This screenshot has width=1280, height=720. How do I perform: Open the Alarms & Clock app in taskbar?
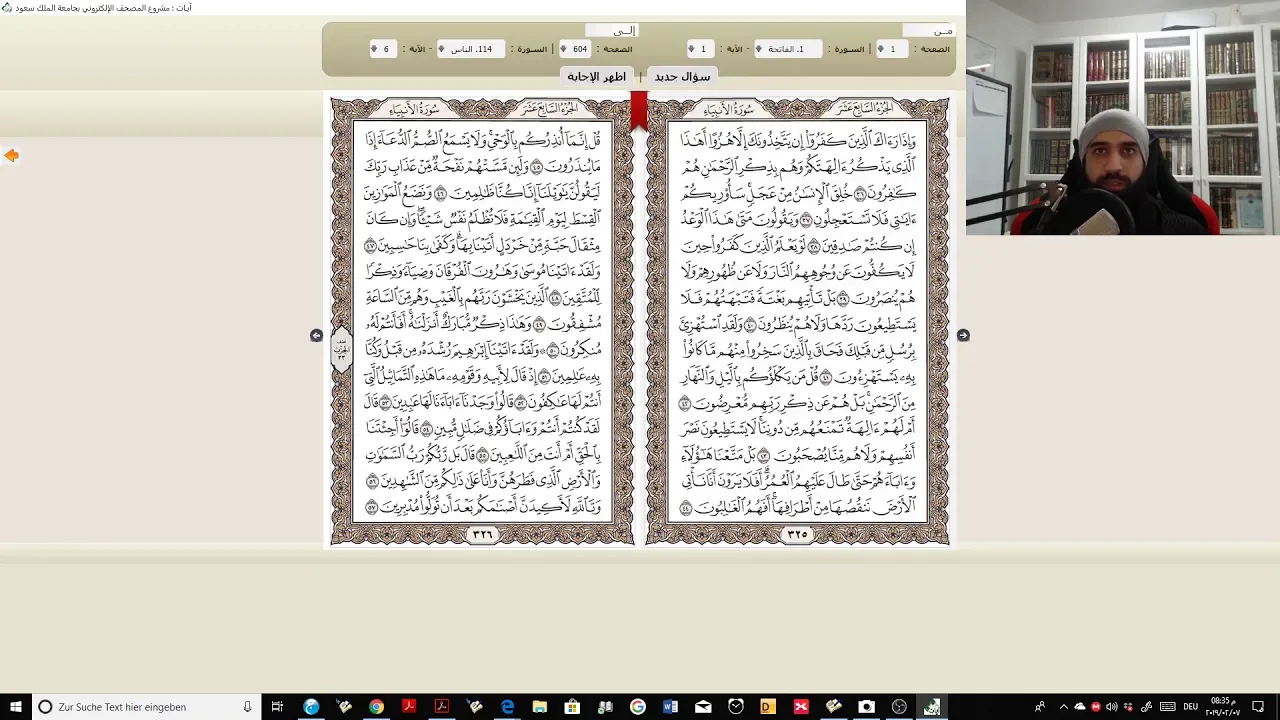pyautogui.click(x=736, y=707)
